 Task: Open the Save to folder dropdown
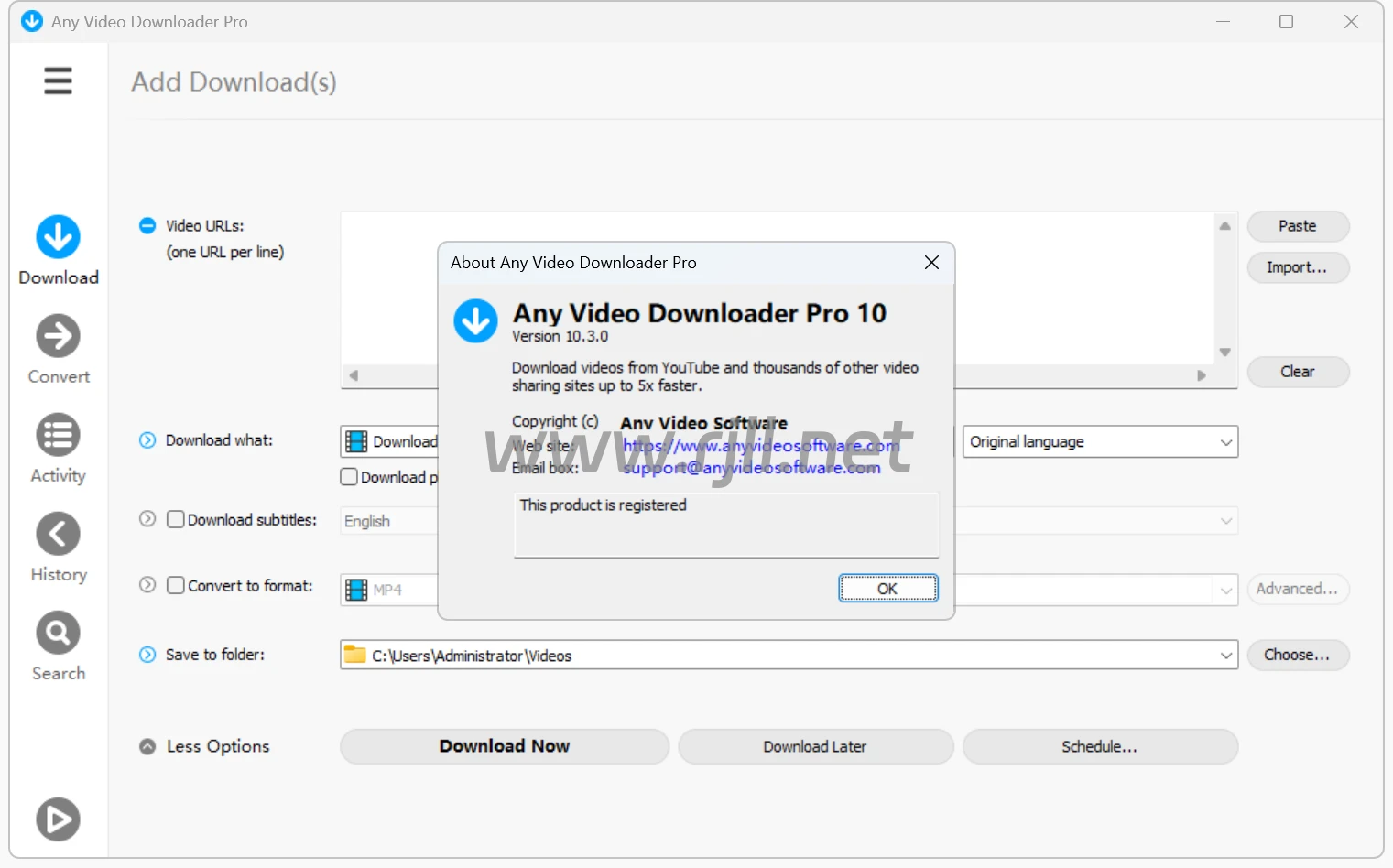1225,656
